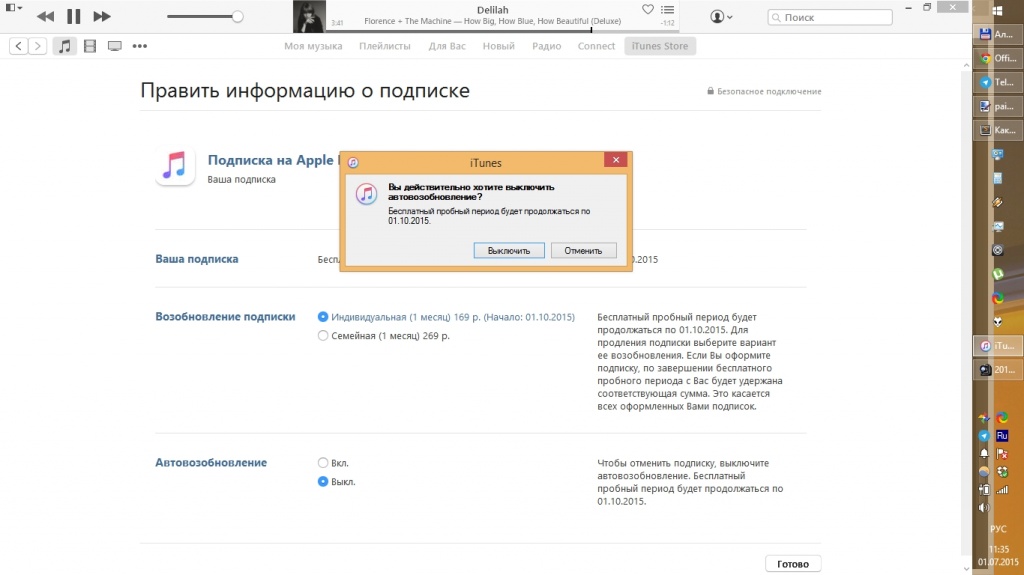This screenshot has width=1024, height=575.
Task: Click the Ru tray icon
Action: tap(1002, 435)
